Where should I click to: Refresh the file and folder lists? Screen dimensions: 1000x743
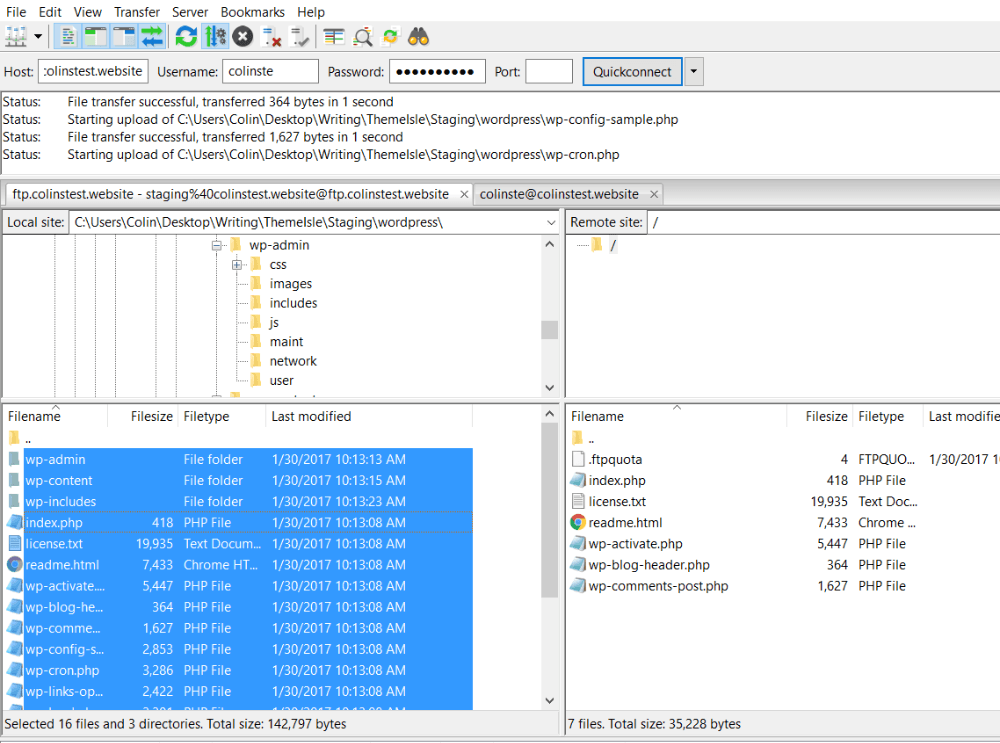(185, 36)
